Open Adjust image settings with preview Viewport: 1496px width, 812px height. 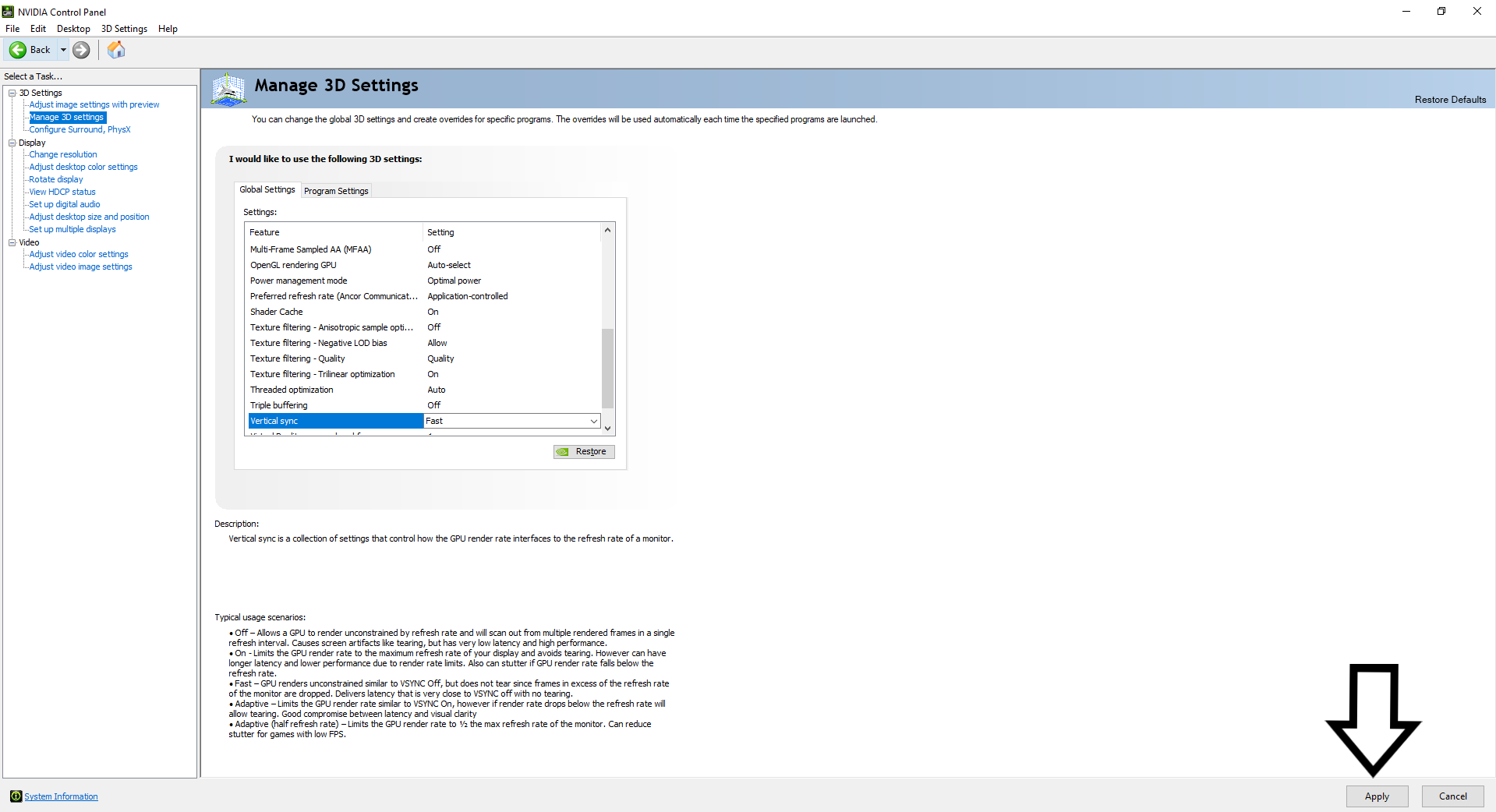(94, 104)
